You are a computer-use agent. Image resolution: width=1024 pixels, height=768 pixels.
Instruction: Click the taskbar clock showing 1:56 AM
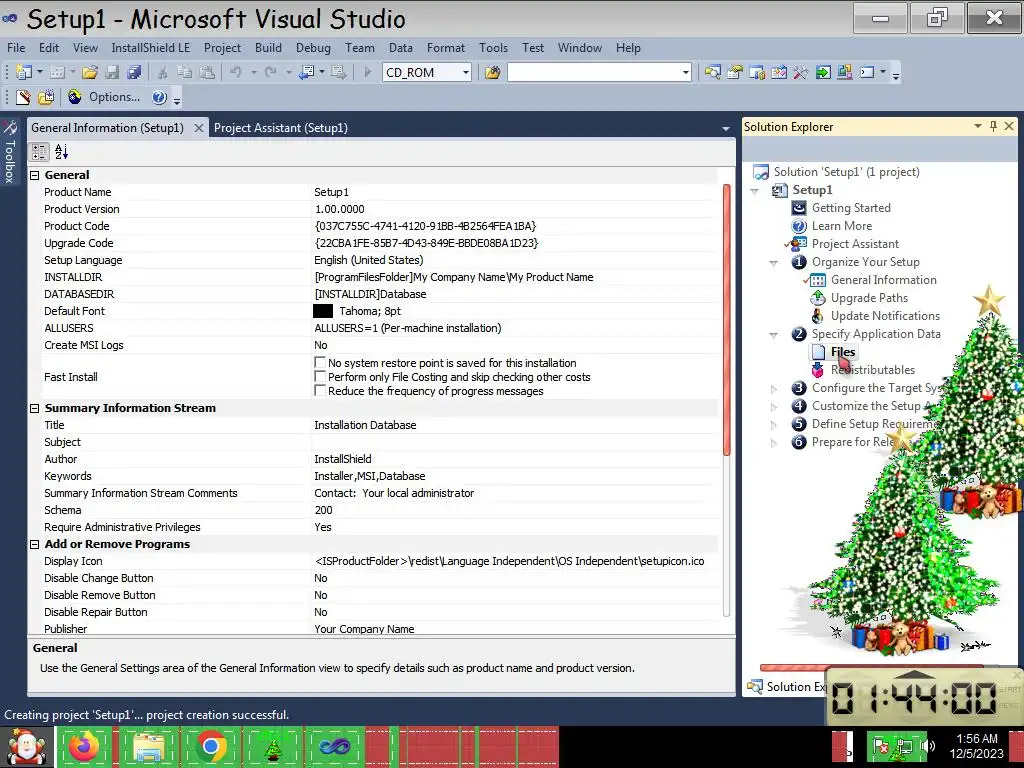(976, 746)
